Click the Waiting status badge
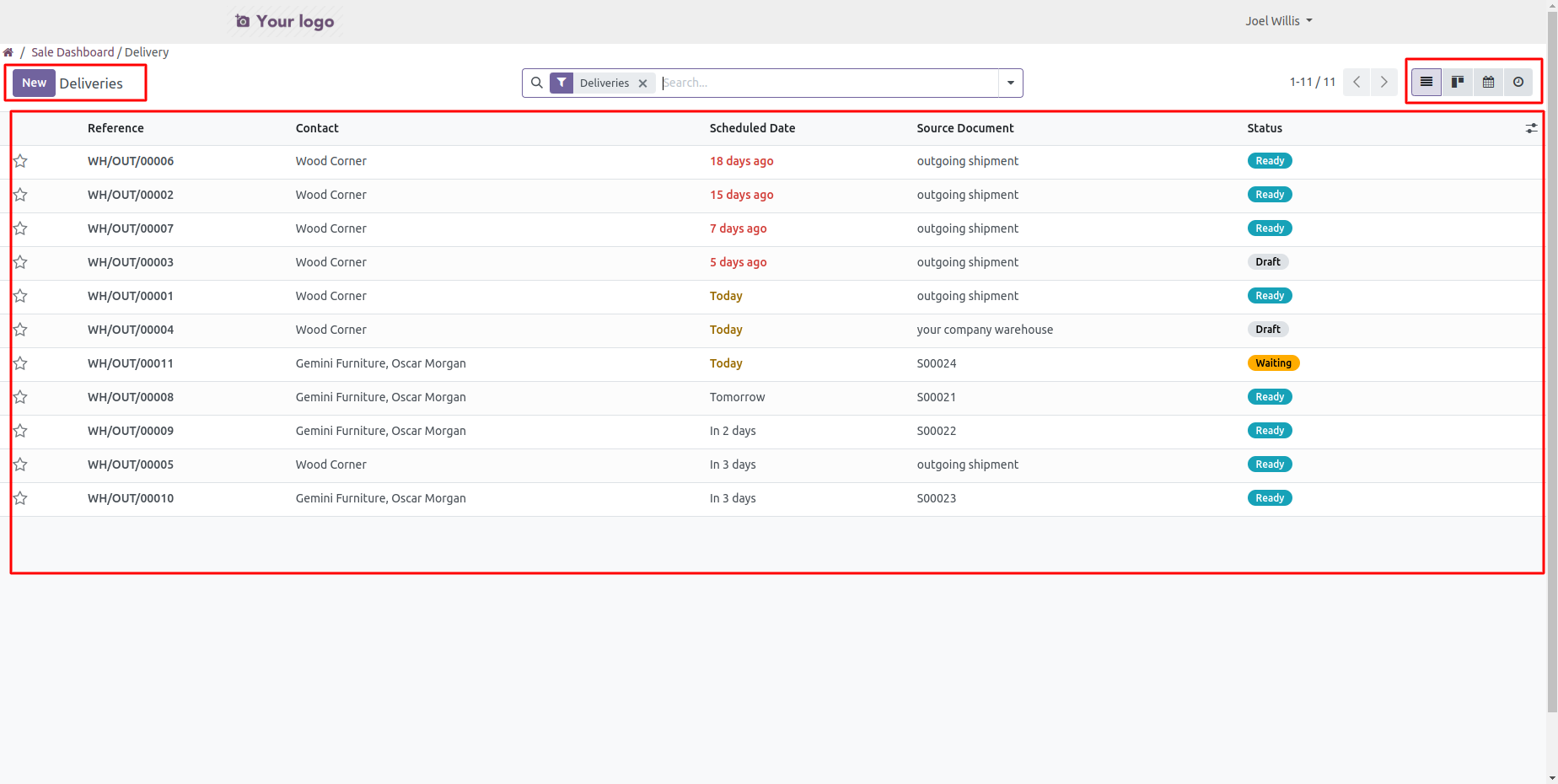 1273,363
